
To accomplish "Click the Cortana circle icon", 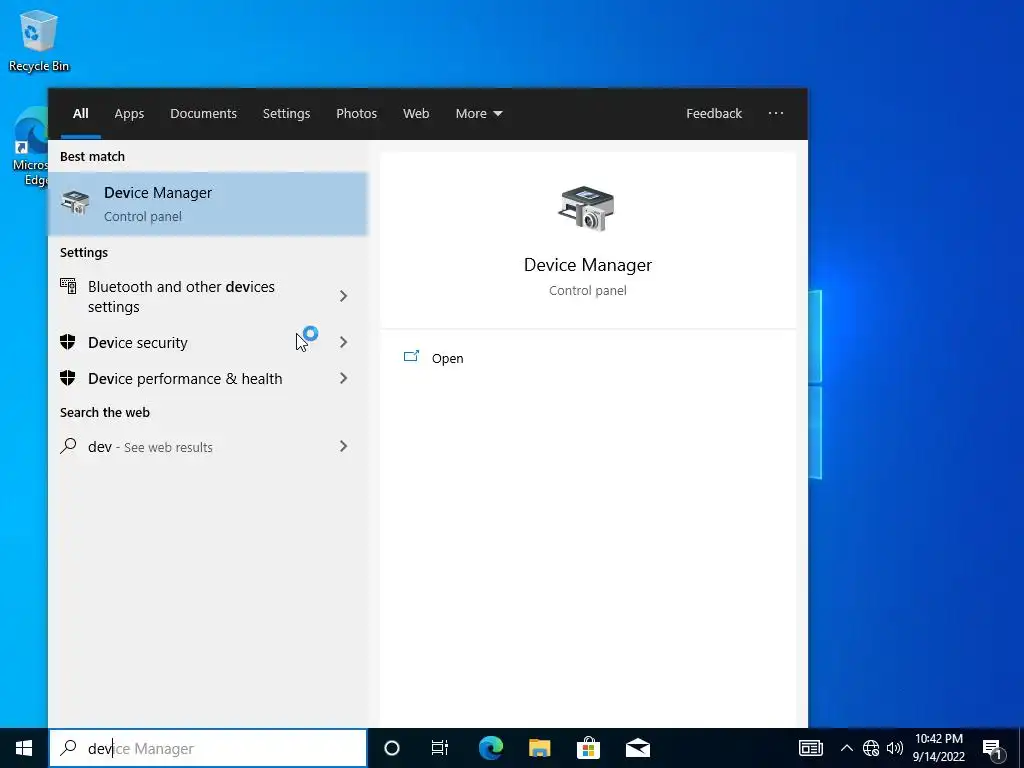I will click(x=391, y=748).
